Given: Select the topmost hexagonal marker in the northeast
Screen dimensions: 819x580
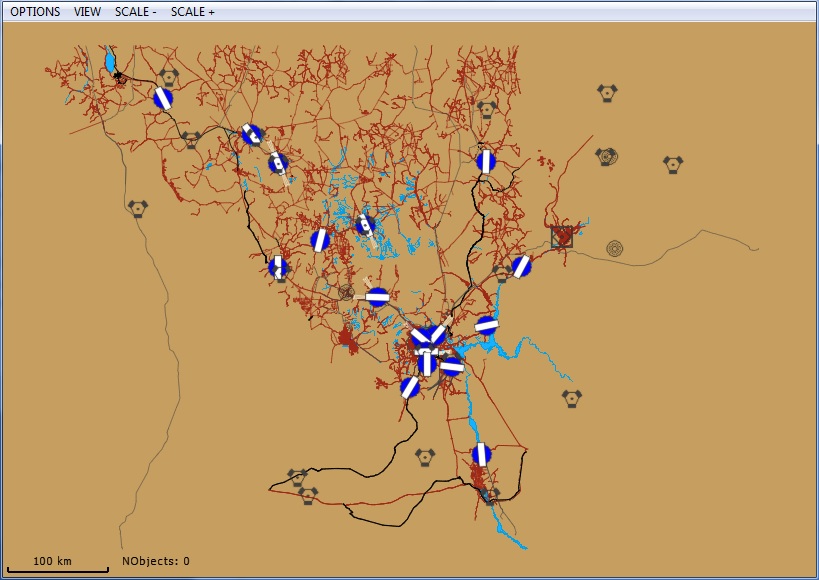Looking at the screenshot, I should click(x=606, y=93).
